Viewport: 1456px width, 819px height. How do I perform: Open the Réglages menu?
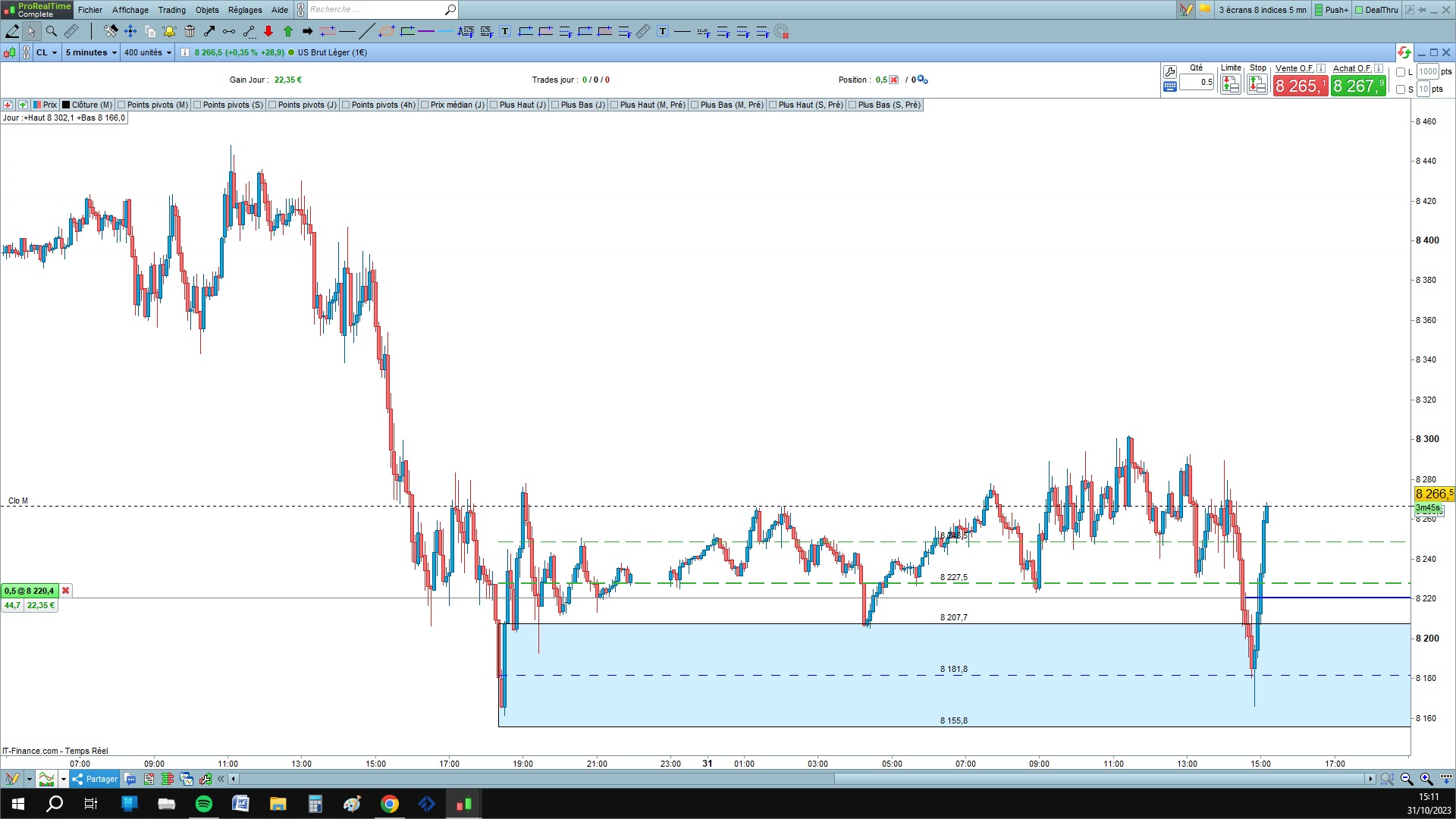coord(245,10)
